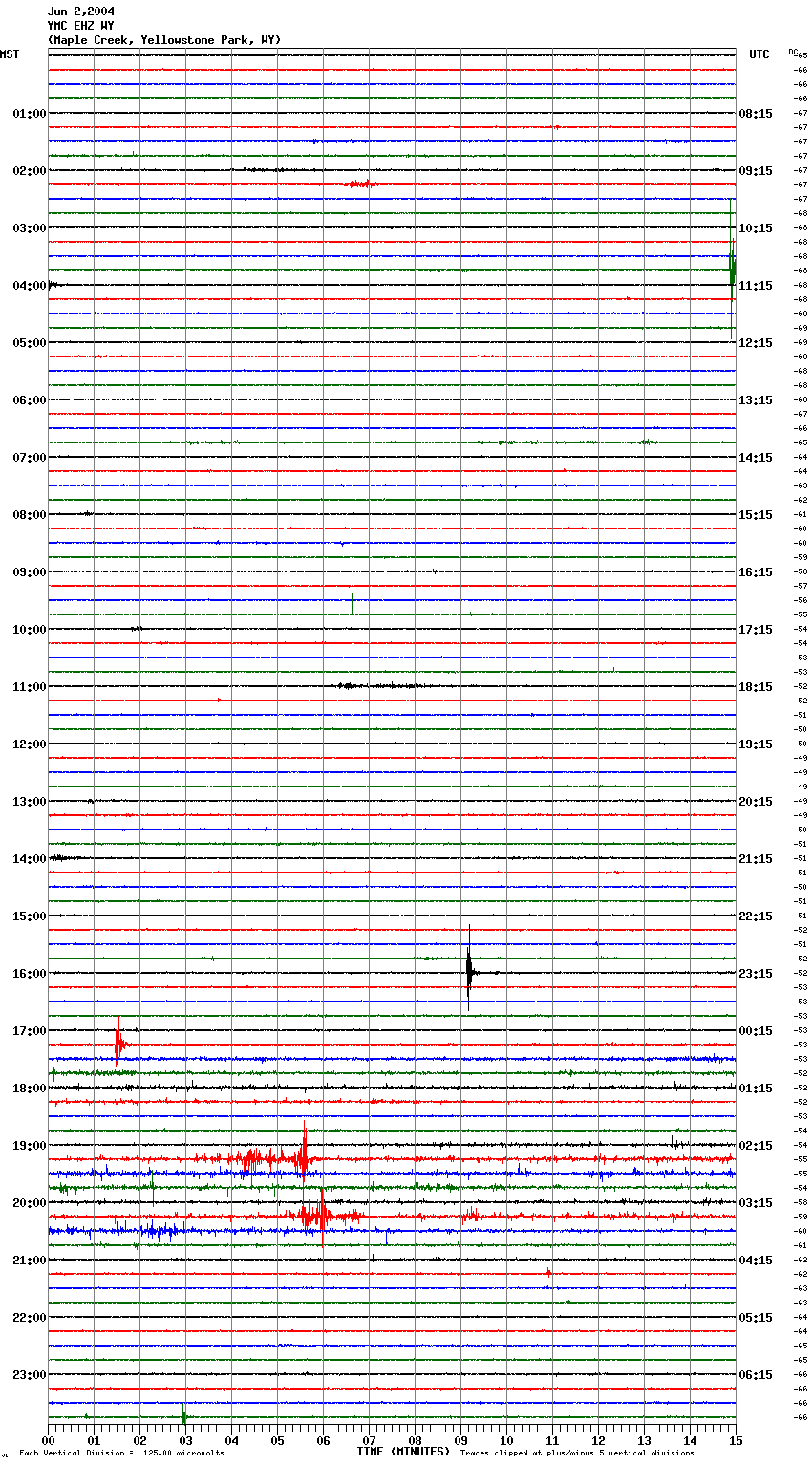Mark the green spike near the 09:00 row

[x=353, y=596]
